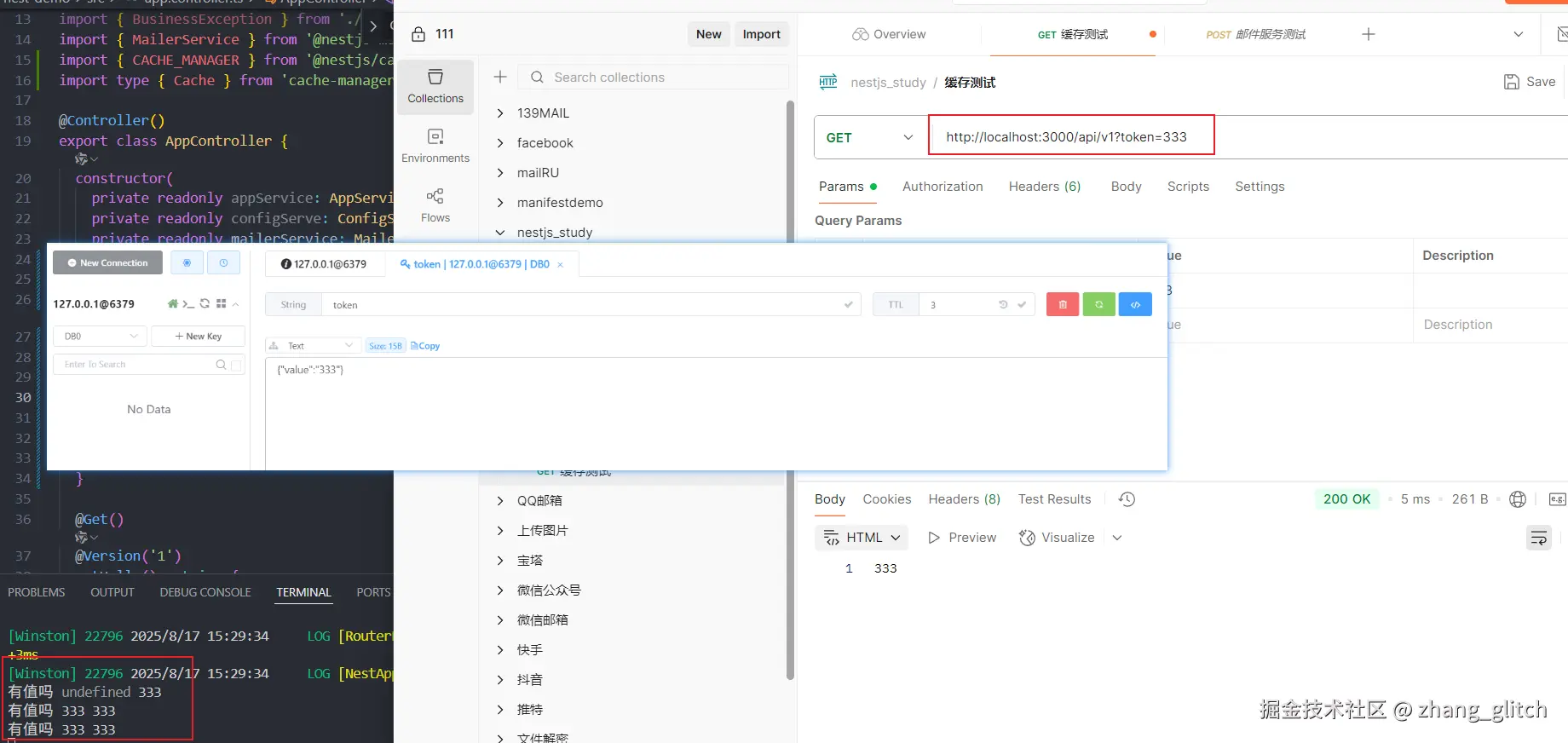The height and width of the screenshot is (743, 1568).
Task: Click the Visualize button
Action: [1057, 538]
